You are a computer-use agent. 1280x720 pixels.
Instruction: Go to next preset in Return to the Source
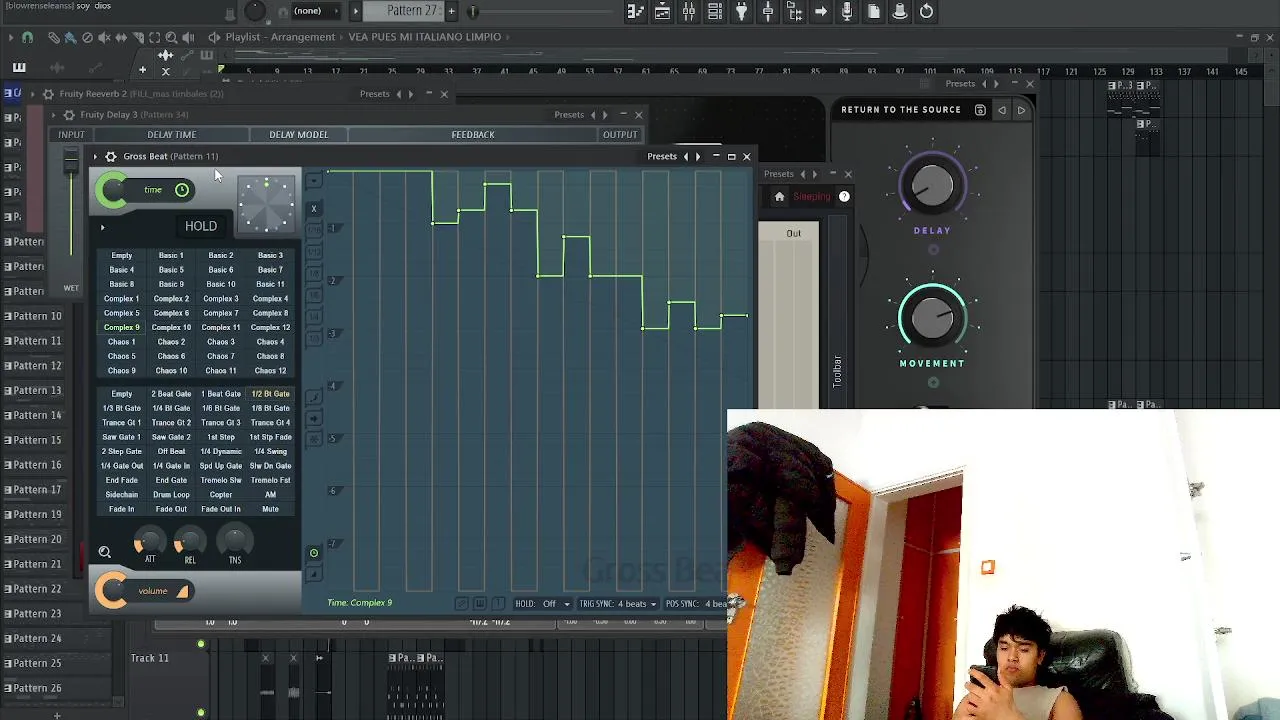coord(1021,110)
